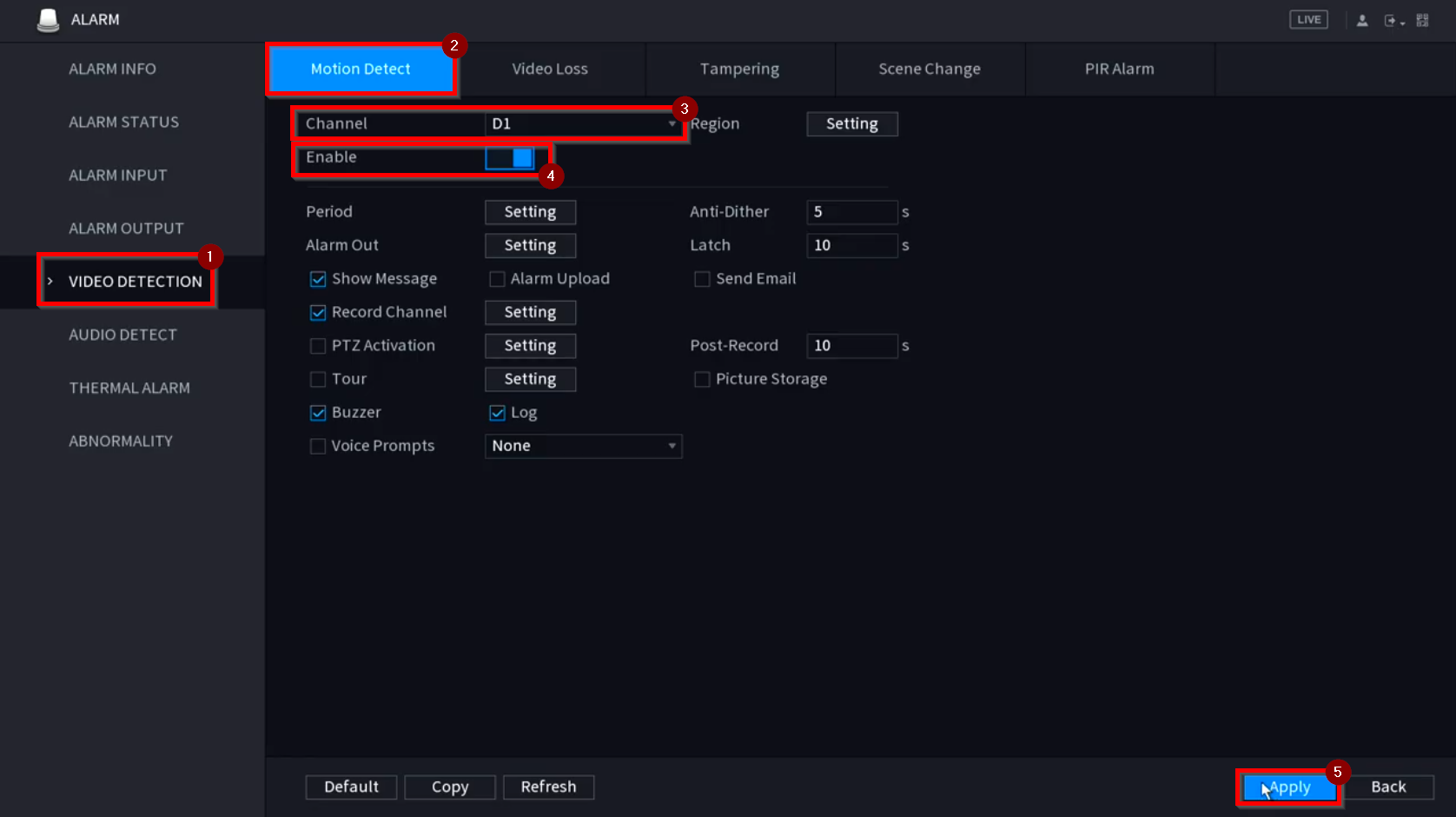Toggle the Enable motion detect switch
1456x817 pixels.
point(510,157)
